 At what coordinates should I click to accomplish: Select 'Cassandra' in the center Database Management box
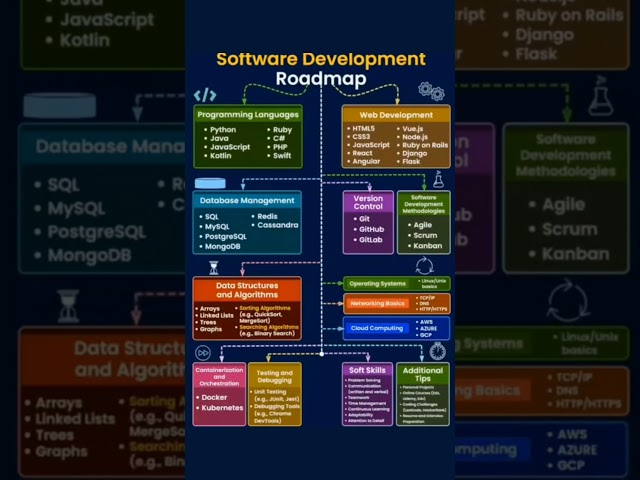coord(278,225)
